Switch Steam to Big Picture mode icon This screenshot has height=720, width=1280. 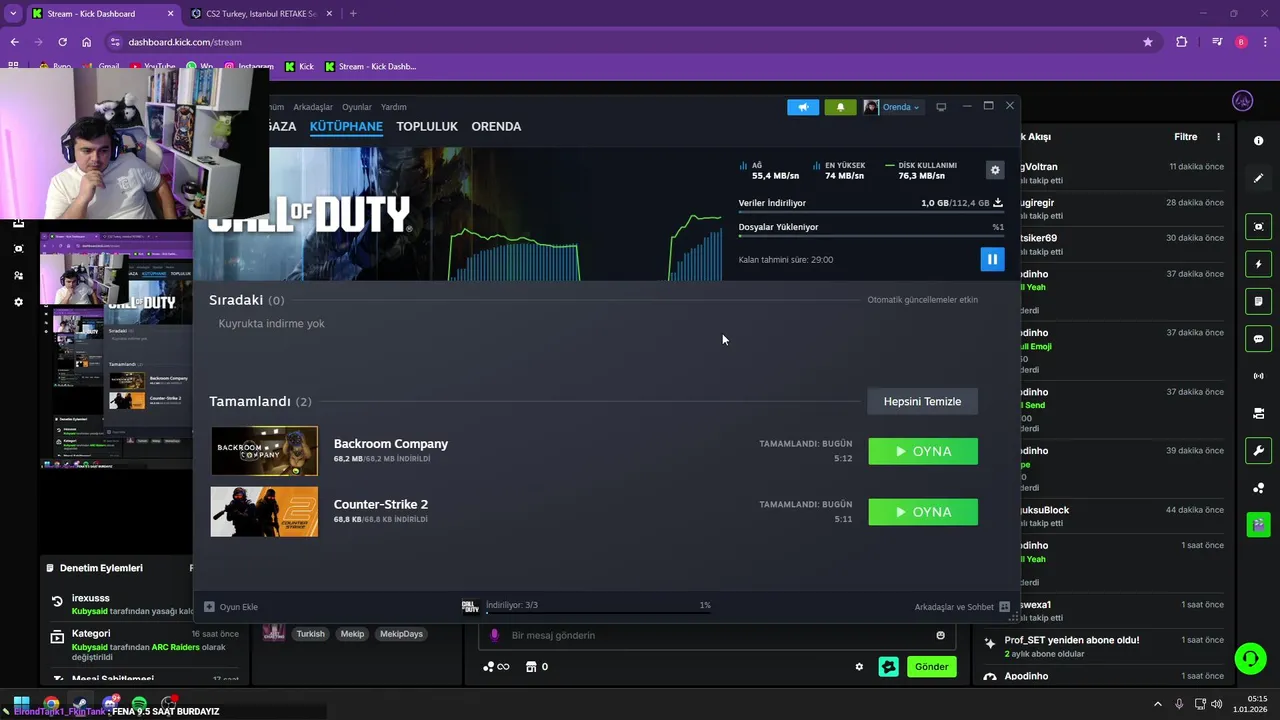(941, 107)
